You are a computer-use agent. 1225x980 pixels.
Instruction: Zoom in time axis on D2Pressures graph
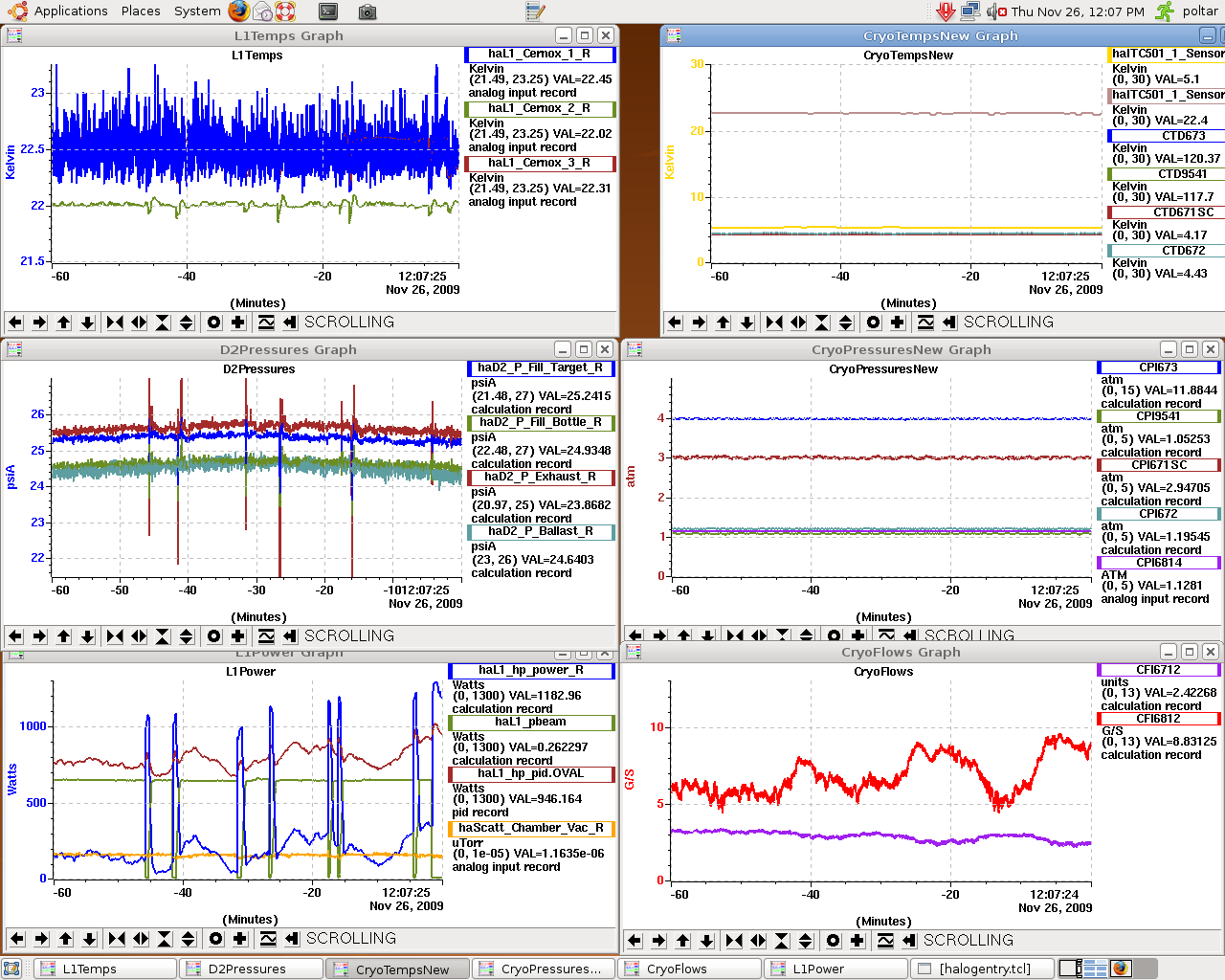coord(115,636)
